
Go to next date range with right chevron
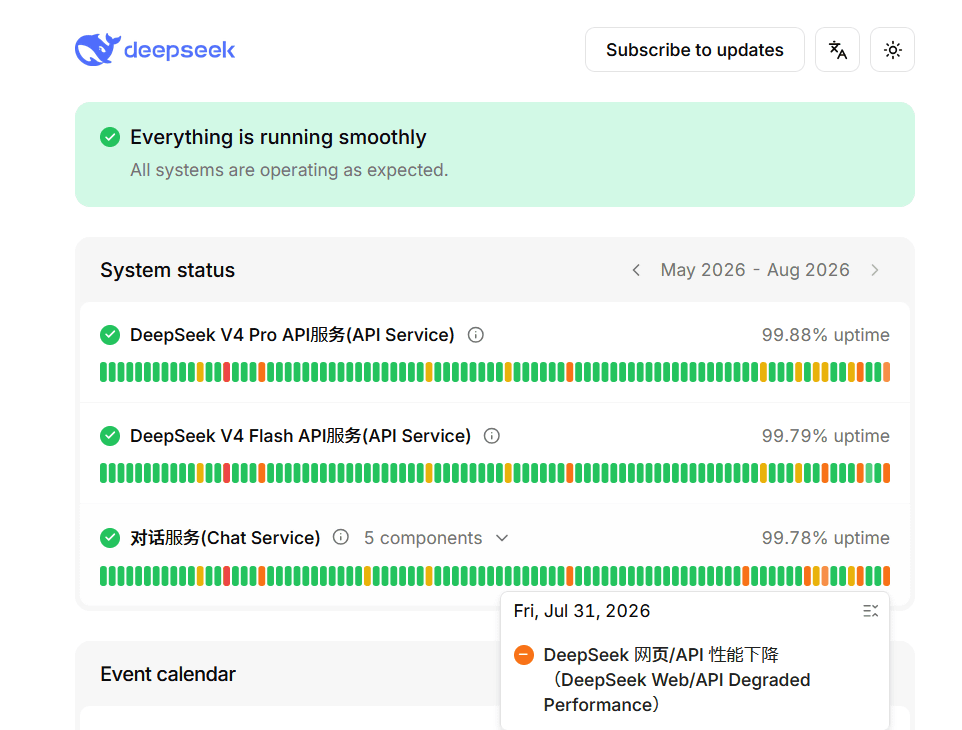(x=875, y=270)
